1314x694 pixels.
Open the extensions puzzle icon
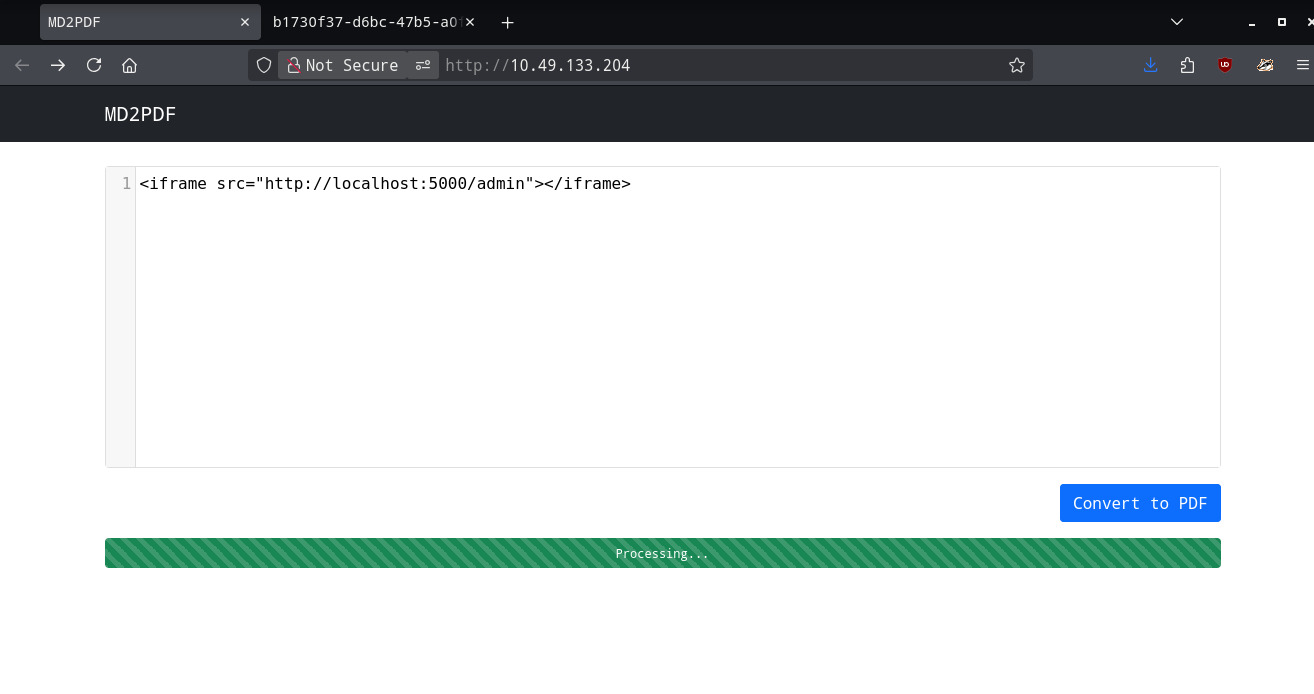coord(1187,65)
